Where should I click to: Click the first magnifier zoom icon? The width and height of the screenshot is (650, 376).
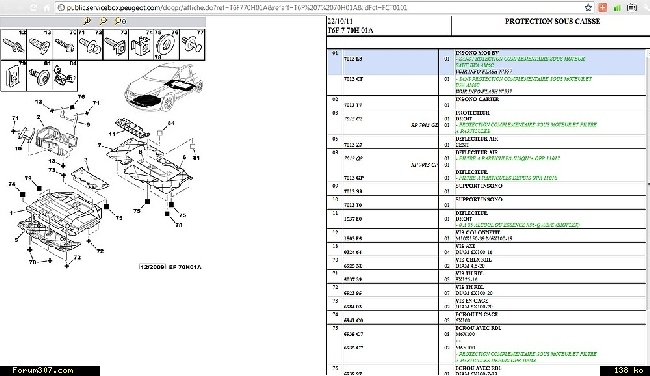tap(87, 21)
